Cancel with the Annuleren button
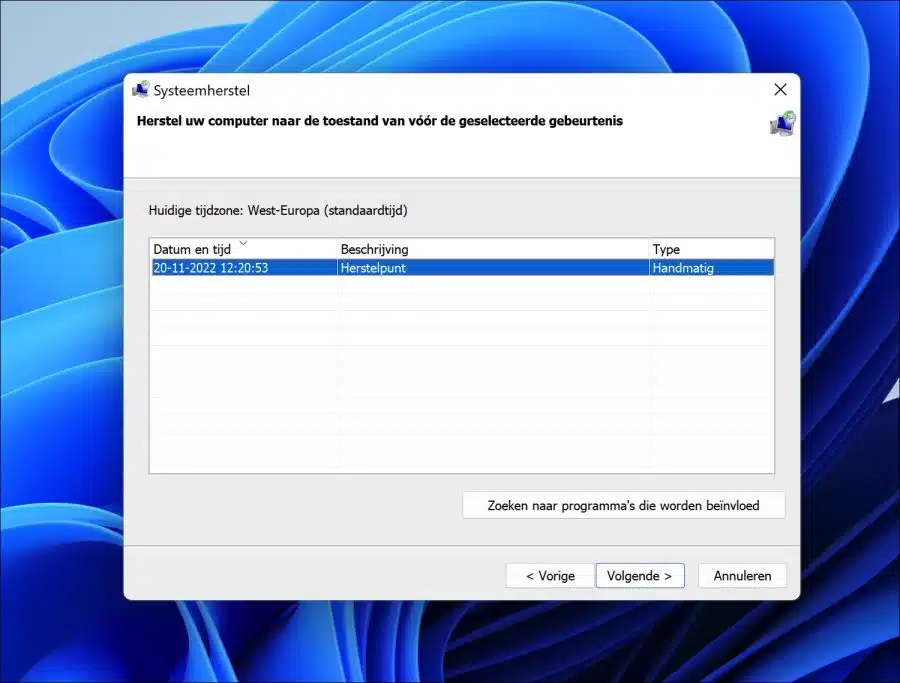This screenshot has width=900, height=683. pyautogui.click(x=742, y=576)
